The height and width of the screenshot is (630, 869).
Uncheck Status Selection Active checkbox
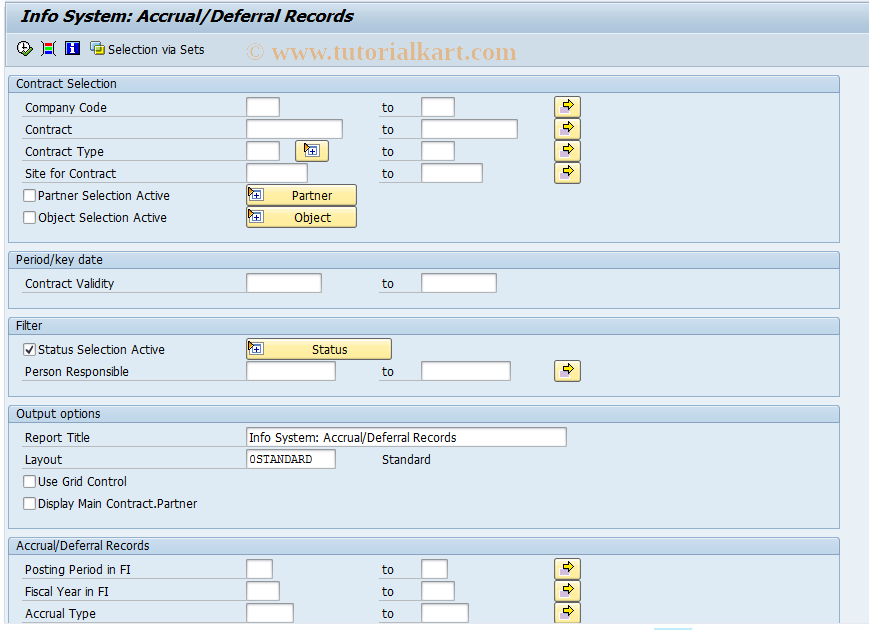pos(29,350)
